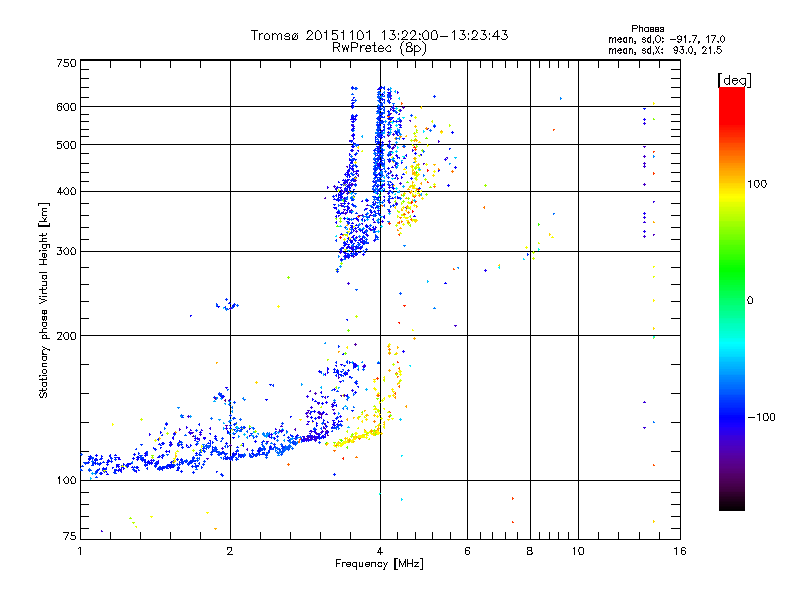Click the x-axis tick label '6'
This screenshot has height=600, width=800.
pos(467,551)
